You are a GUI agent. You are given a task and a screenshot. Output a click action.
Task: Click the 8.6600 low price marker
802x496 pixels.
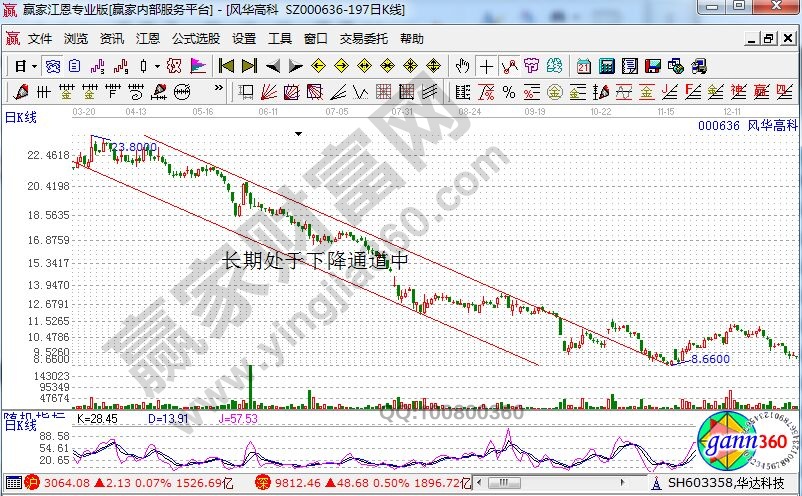[x=710, y=358]
